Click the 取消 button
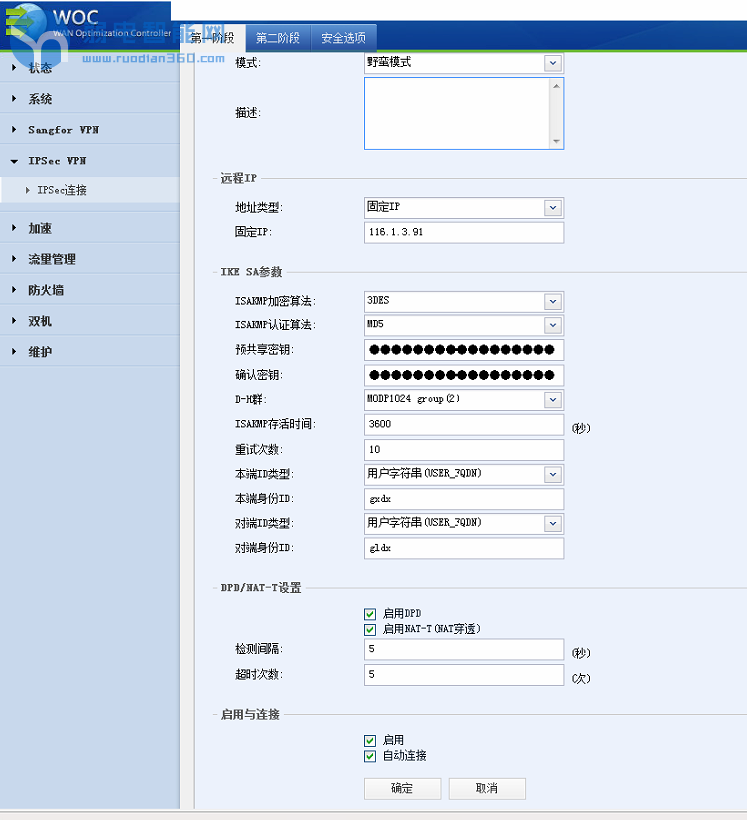747x820 pixels. pyautogui.click(x=487, y=788)
